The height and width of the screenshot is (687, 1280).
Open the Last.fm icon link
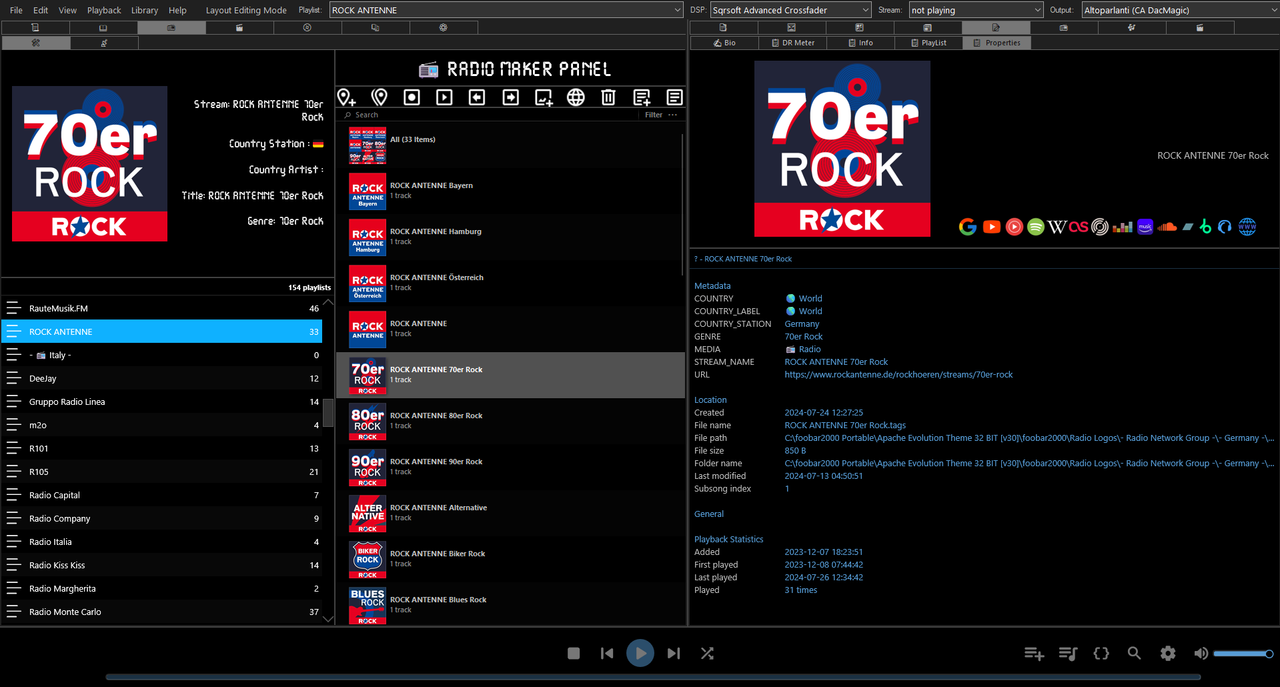coord(1078,227)
